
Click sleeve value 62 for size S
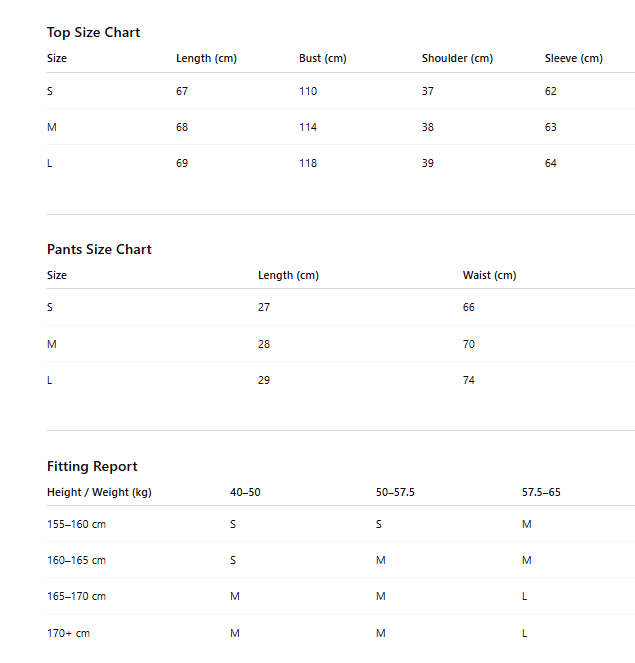pos(550,91)
